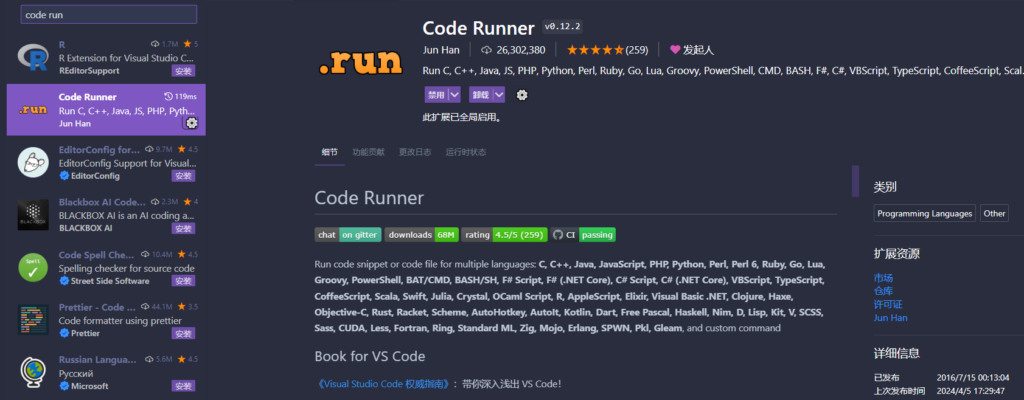This screenshot has width=1024, height=400.
Task: Click the five-star rating (259) in header
Action: point(607,50)
